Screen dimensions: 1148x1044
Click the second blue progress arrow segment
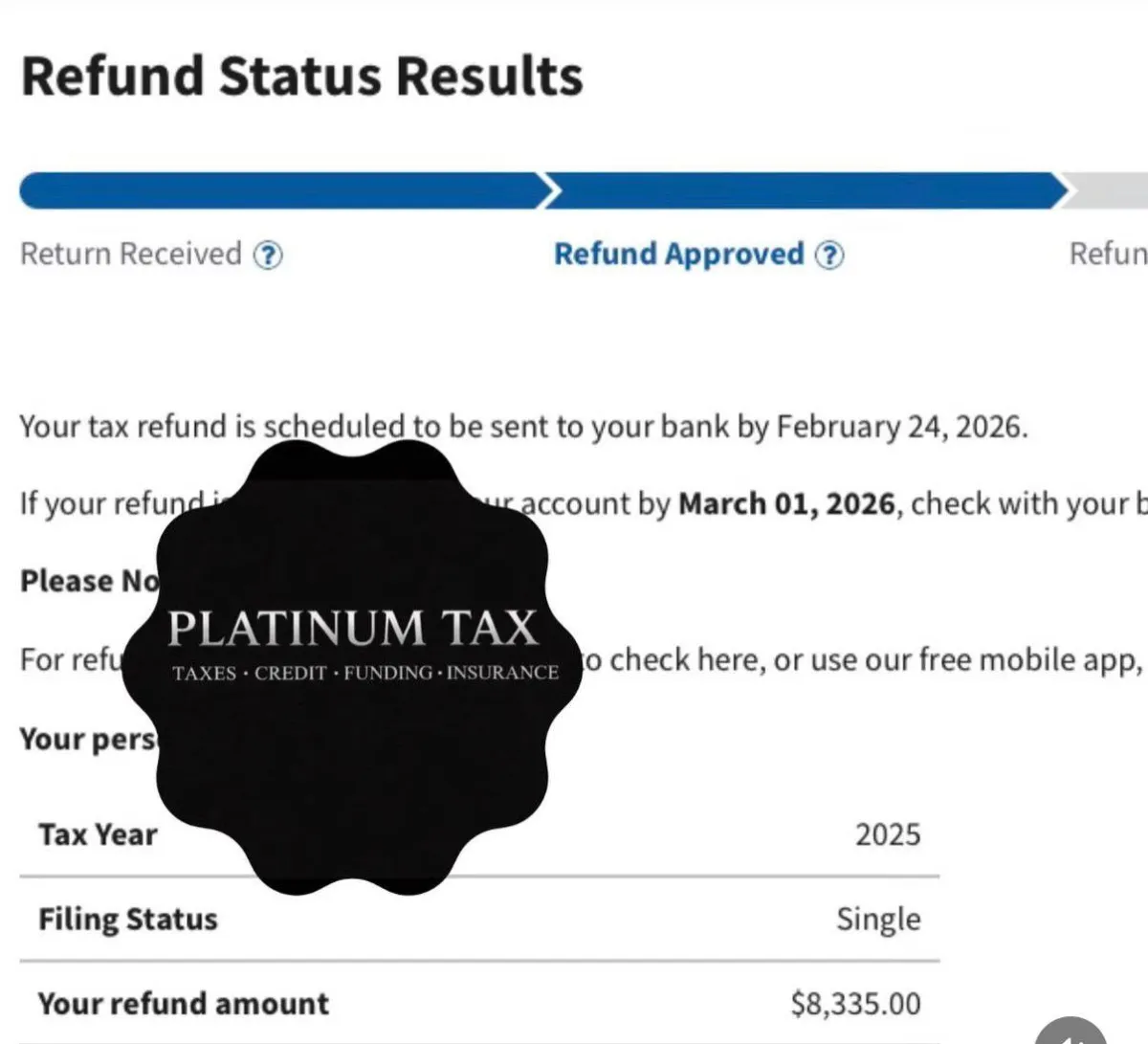click(804, 190)
